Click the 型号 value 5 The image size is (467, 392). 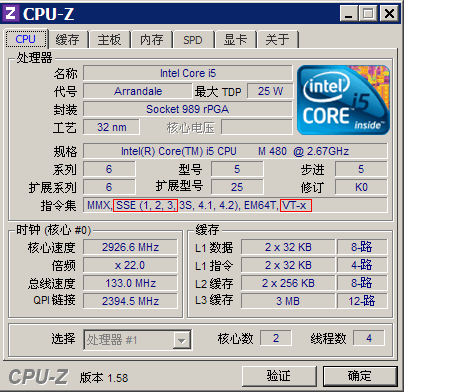click(237, 169)
